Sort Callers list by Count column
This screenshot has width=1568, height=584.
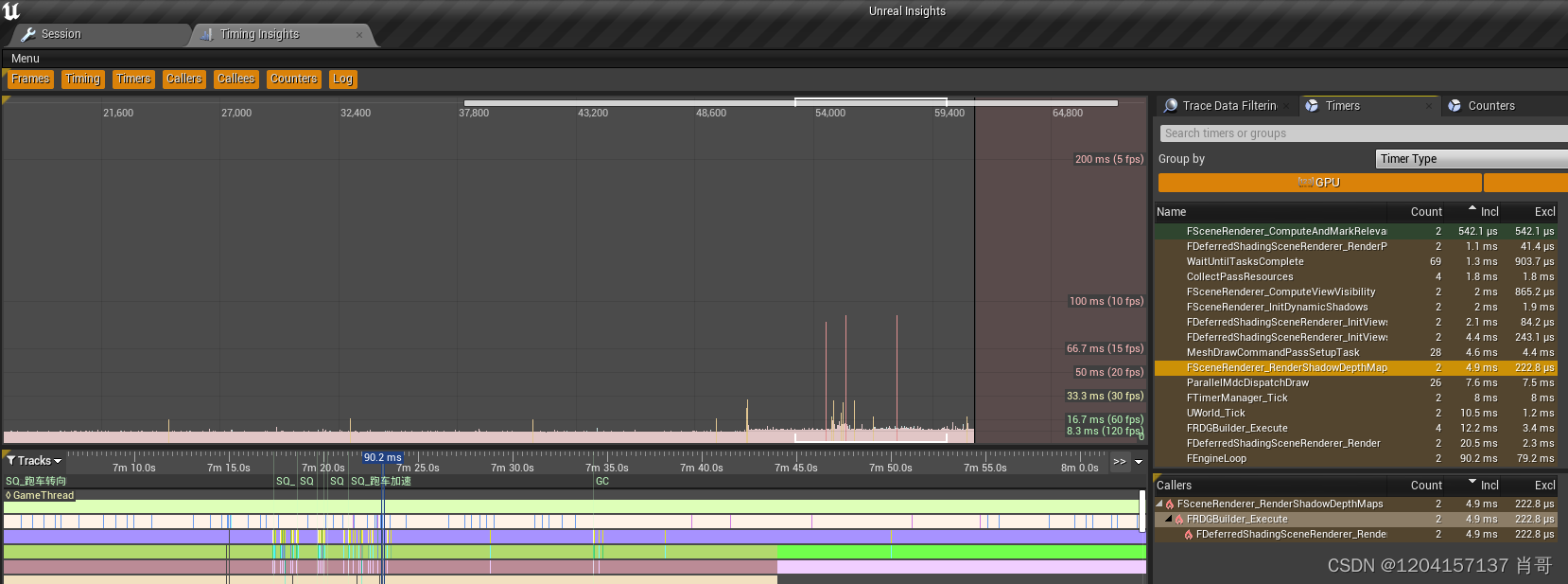tap(1417, 486)
